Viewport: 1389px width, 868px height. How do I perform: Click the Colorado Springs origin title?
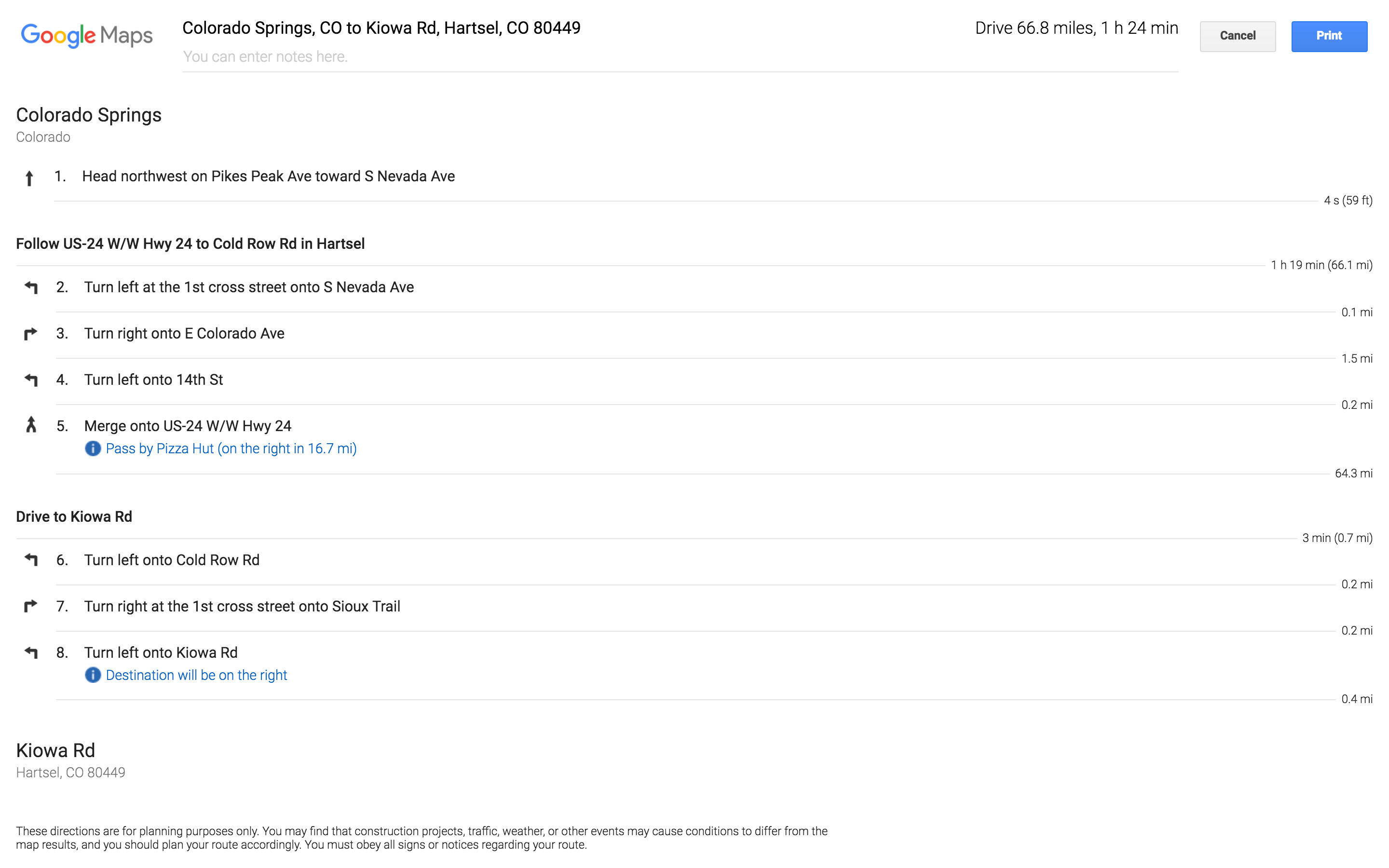coord(89,115)
